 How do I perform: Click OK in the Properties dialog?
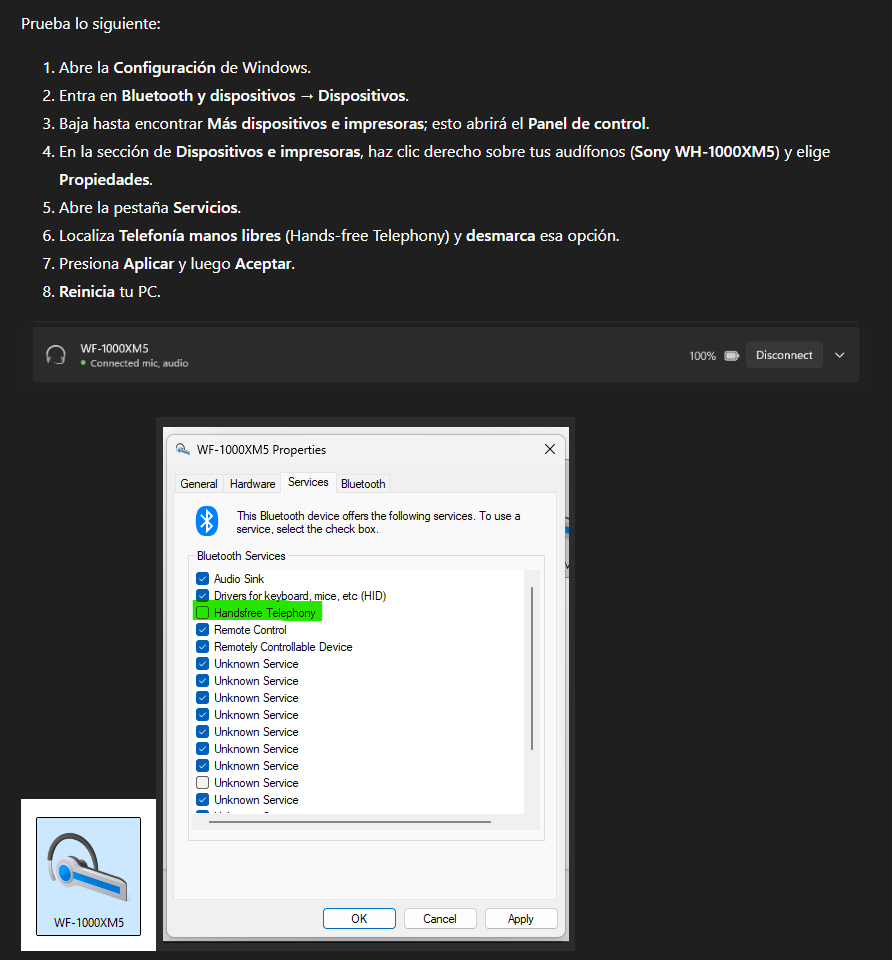tap(359, 918)
